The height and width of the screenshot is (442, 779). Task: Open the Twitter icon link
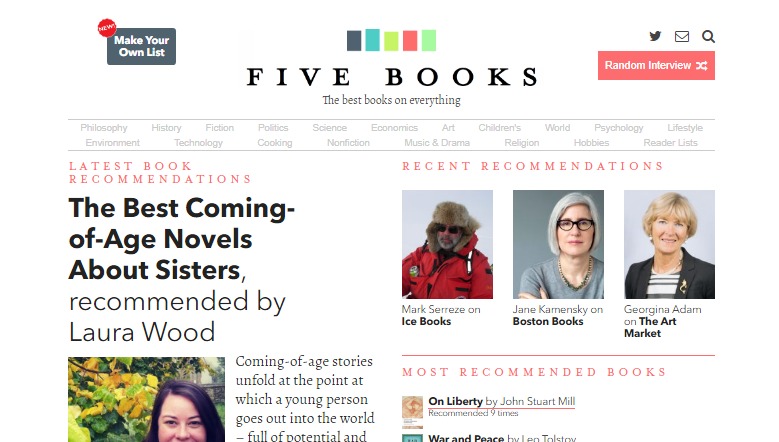pyautogui.click(x=655, y=36)
